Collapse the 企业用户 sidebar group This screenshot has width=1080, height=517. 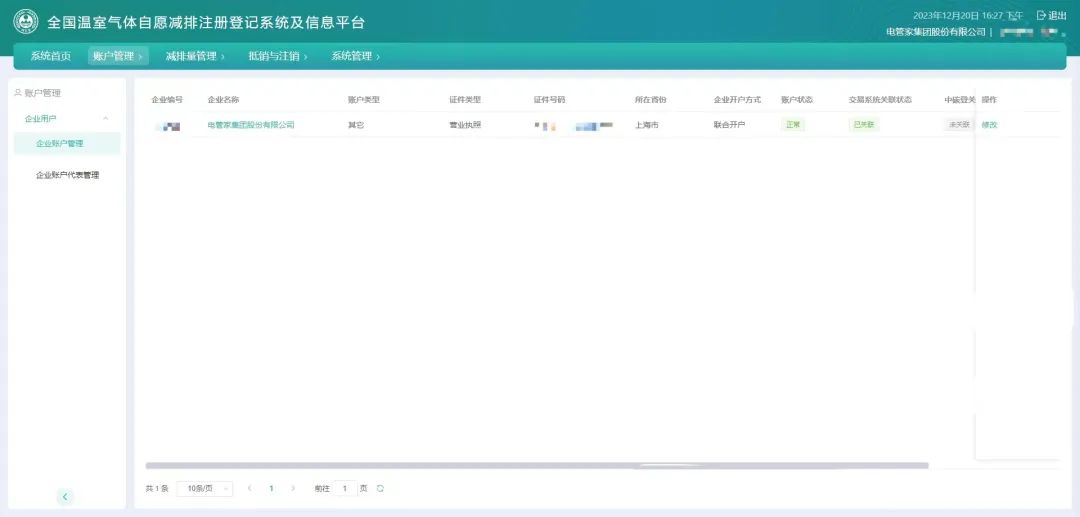pyautogui.click(x=105, y=119)
